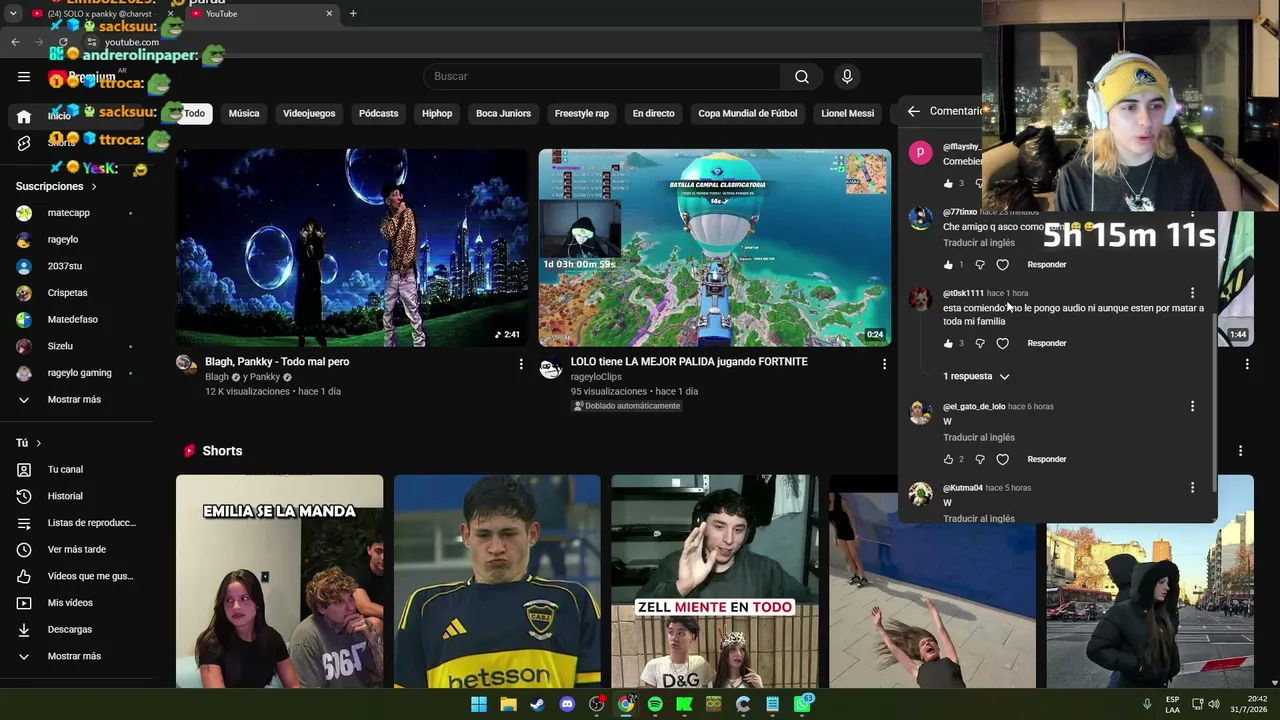The image size is (1280, 720).
Task: Open Spotify from the taskbar
Action: pyautogui.click(x=655, y=705)
